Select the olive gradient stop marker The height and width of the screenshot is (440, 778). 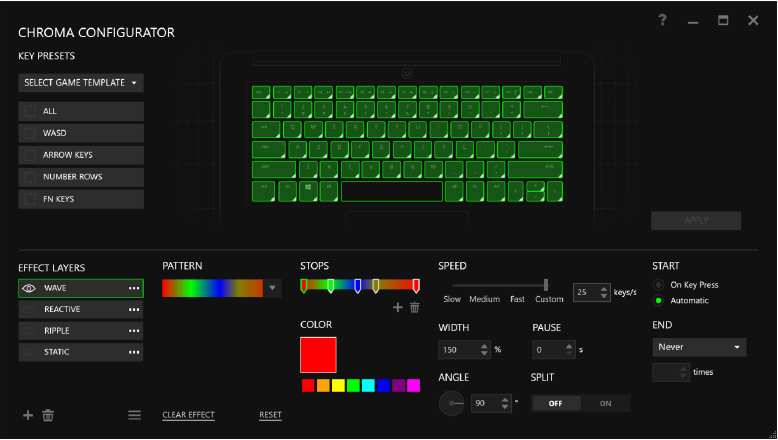(x=376, y=286)
